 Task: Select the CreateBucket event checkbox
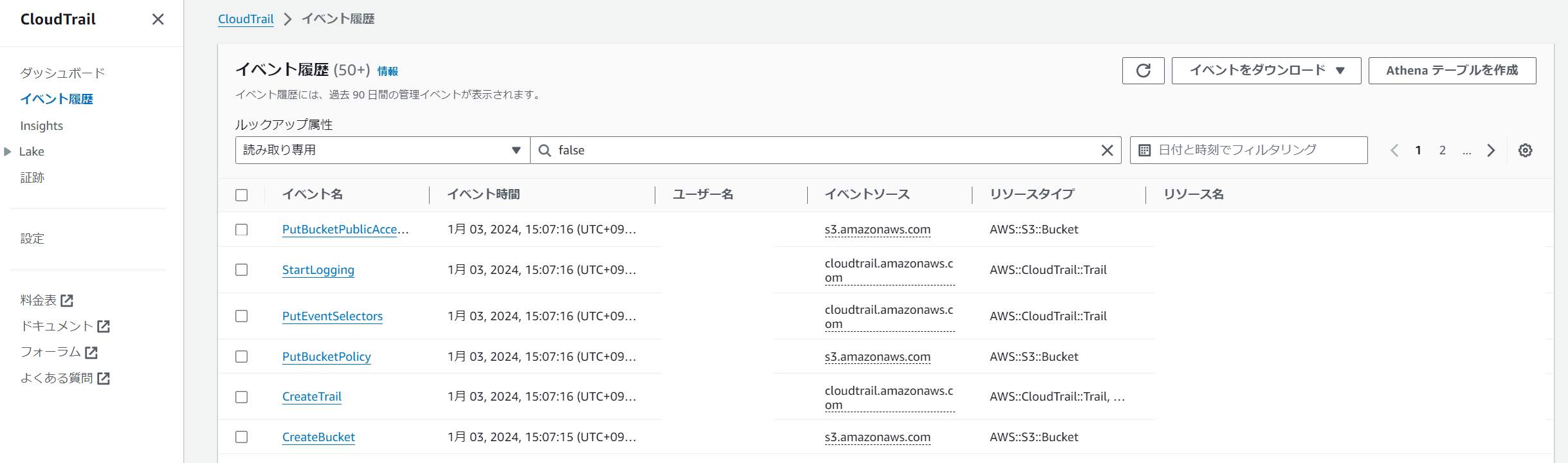click(x=242, y=437)
